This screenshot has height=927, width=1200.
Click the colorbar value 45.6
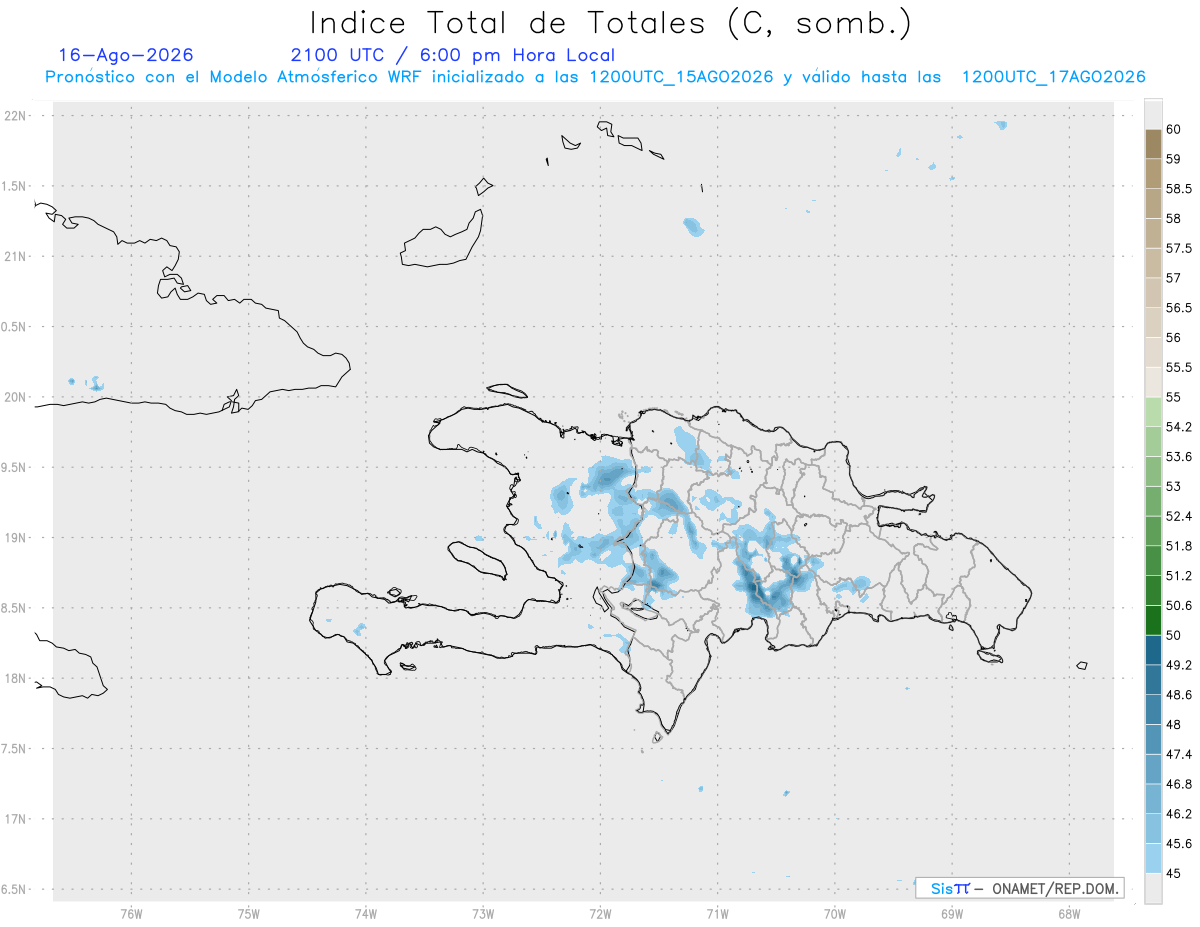1179,844
